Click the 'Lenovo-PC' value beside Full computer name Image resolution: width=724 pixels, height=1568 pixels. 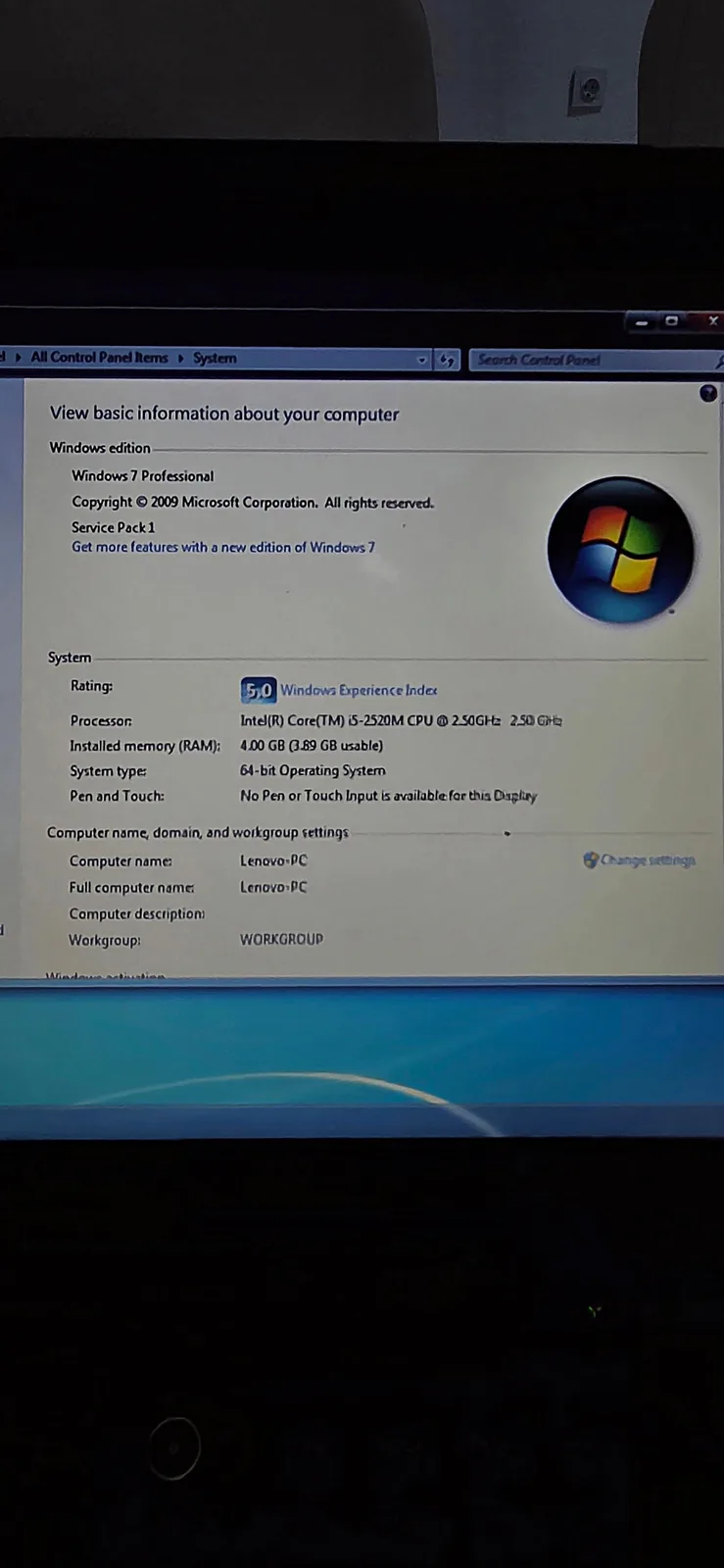[x=273, y=887]
